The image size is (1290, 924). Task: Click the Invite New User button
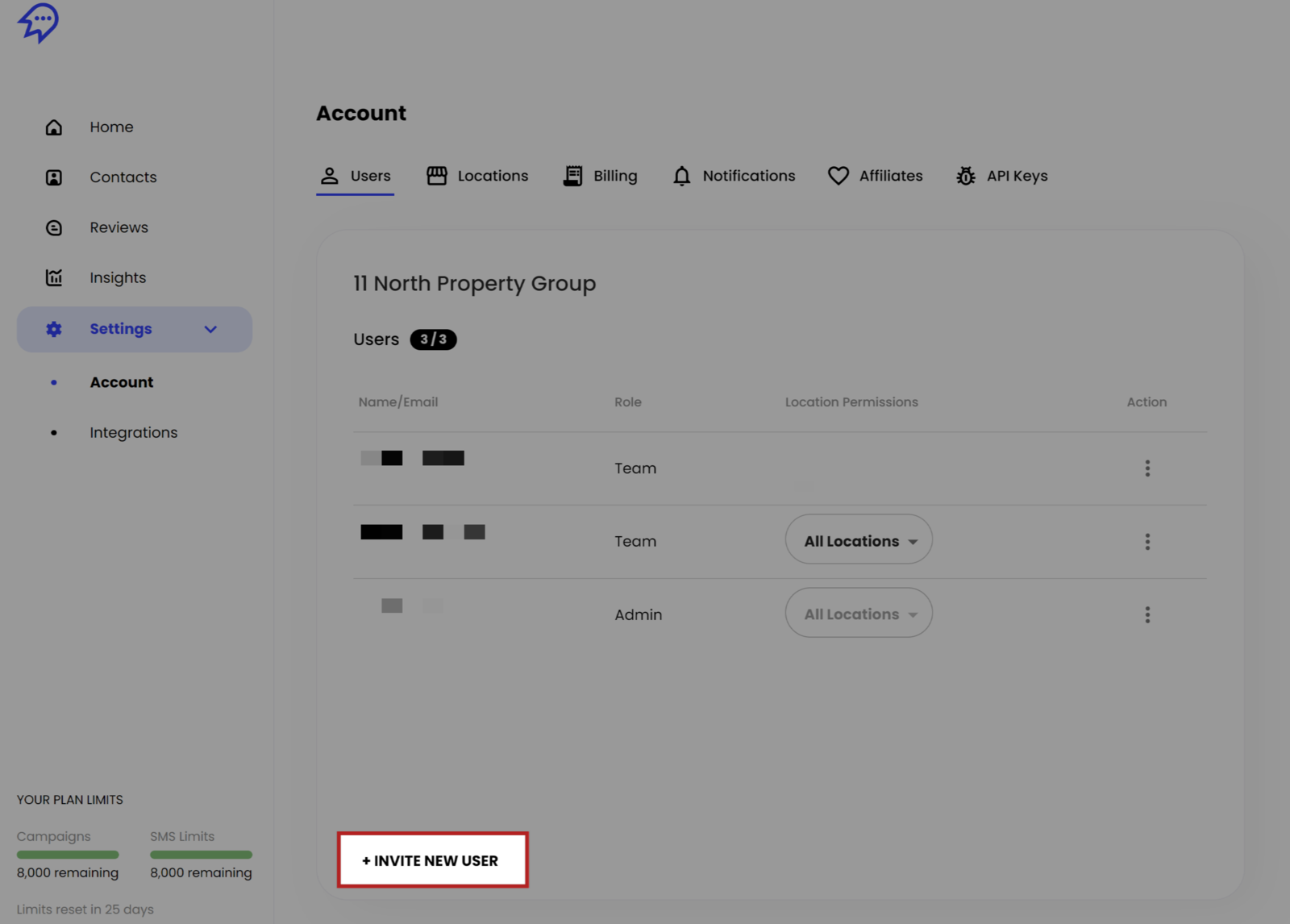pos(433,860)
